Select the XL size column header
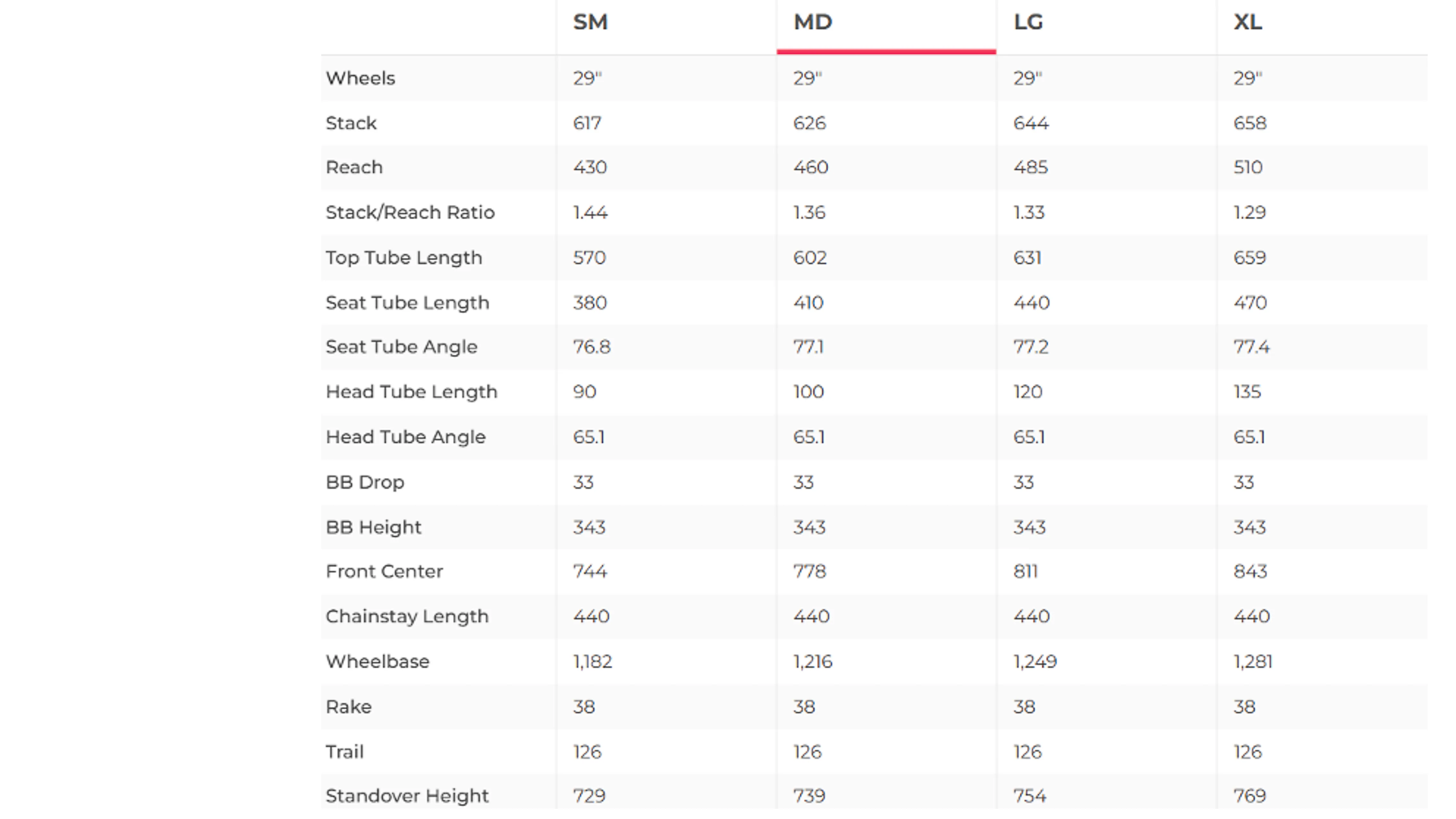The width and height of the screenshot is (1456, 819). 1247,22
